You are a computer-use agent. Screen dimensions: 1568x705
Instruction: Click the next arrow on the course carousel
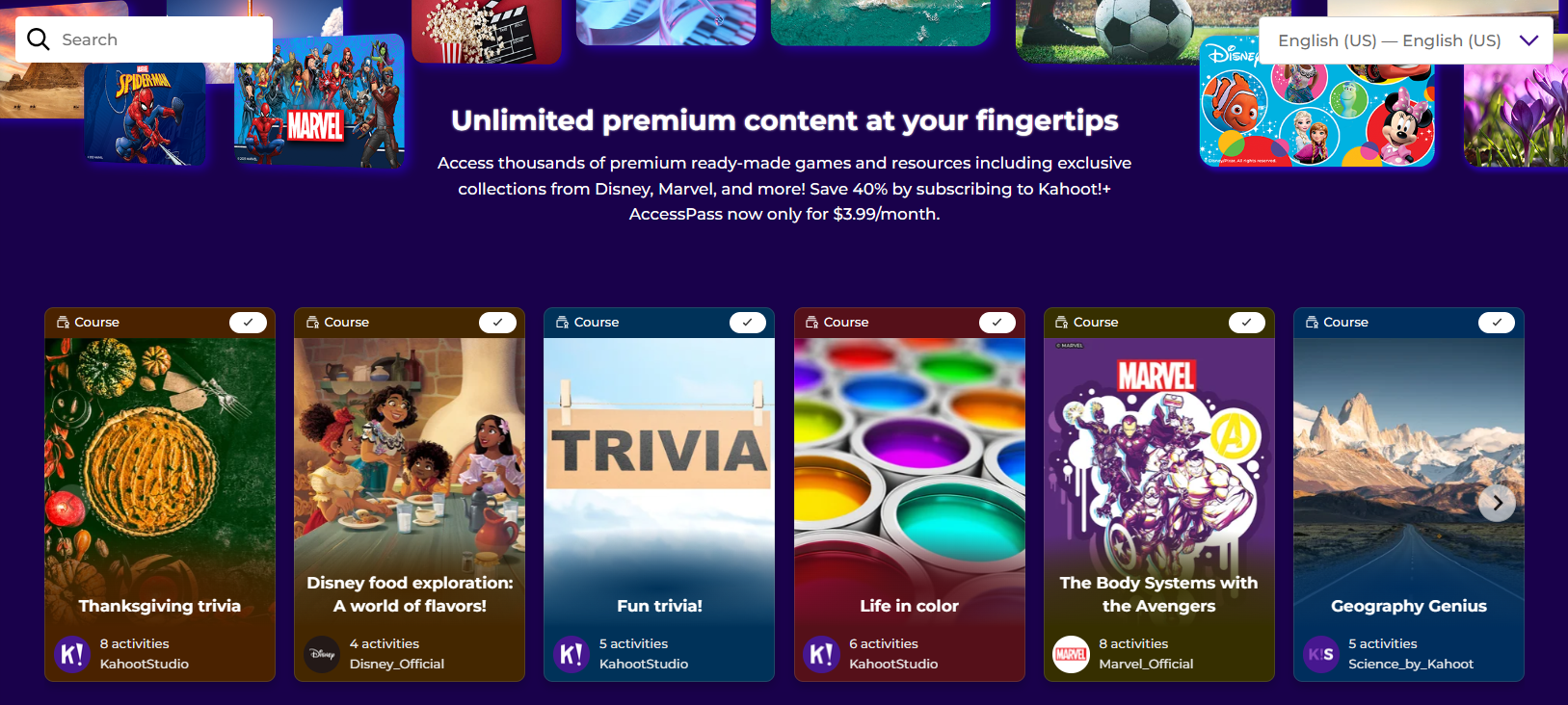point(1497,503)
